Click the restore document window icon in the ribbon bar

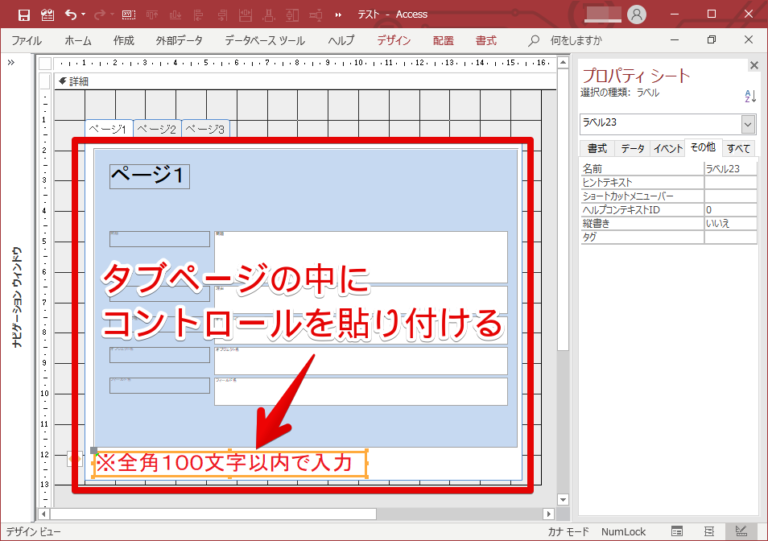(711, 40)
